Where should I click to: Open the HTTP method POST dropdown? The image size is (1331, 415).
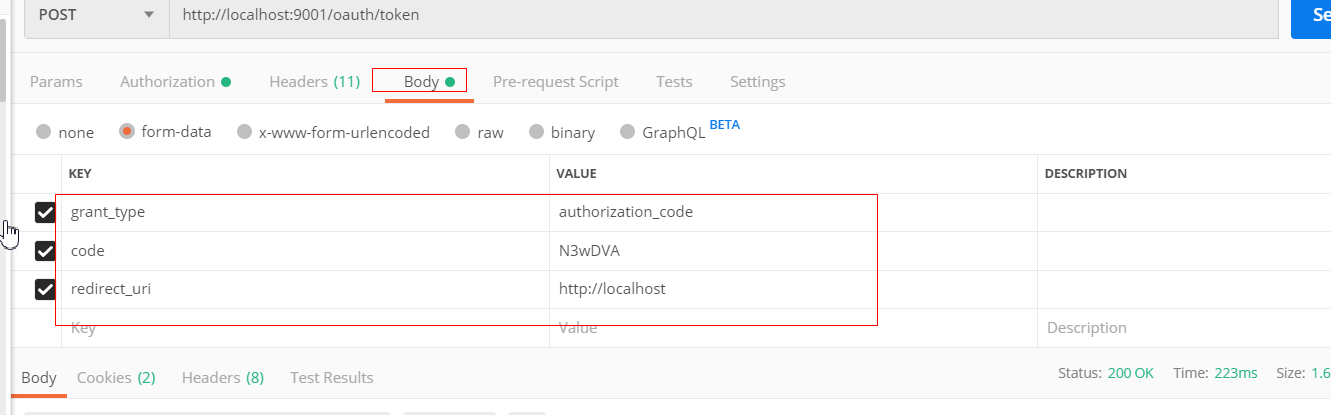96,15
